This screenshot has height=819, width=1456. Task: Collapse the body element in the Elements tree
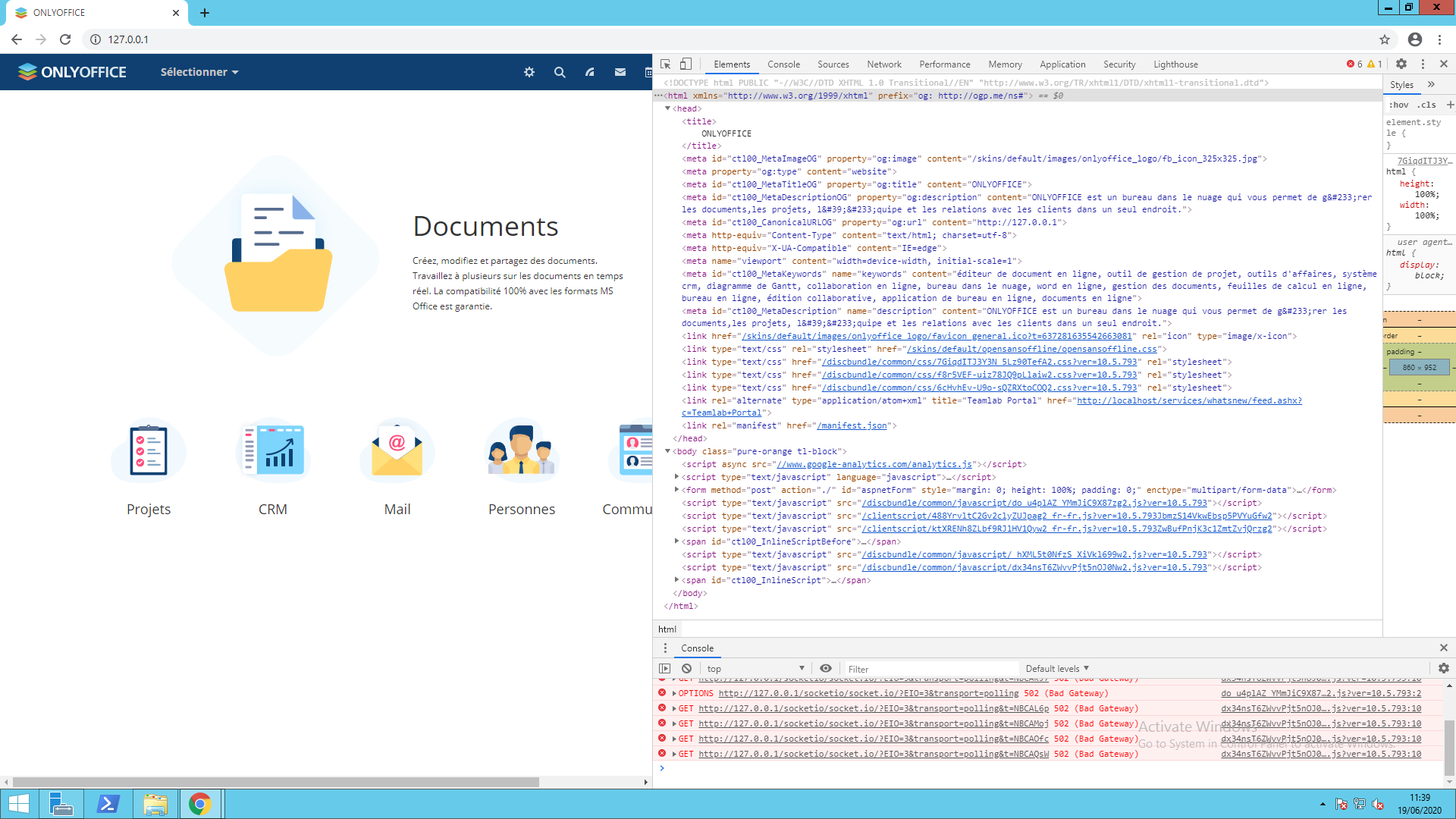[x=667, y=450]
